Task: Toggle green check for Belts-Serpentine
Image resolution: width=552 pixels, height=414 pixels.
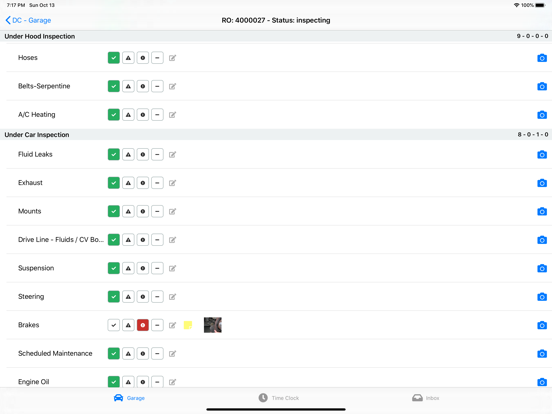Action: [114, 86]
